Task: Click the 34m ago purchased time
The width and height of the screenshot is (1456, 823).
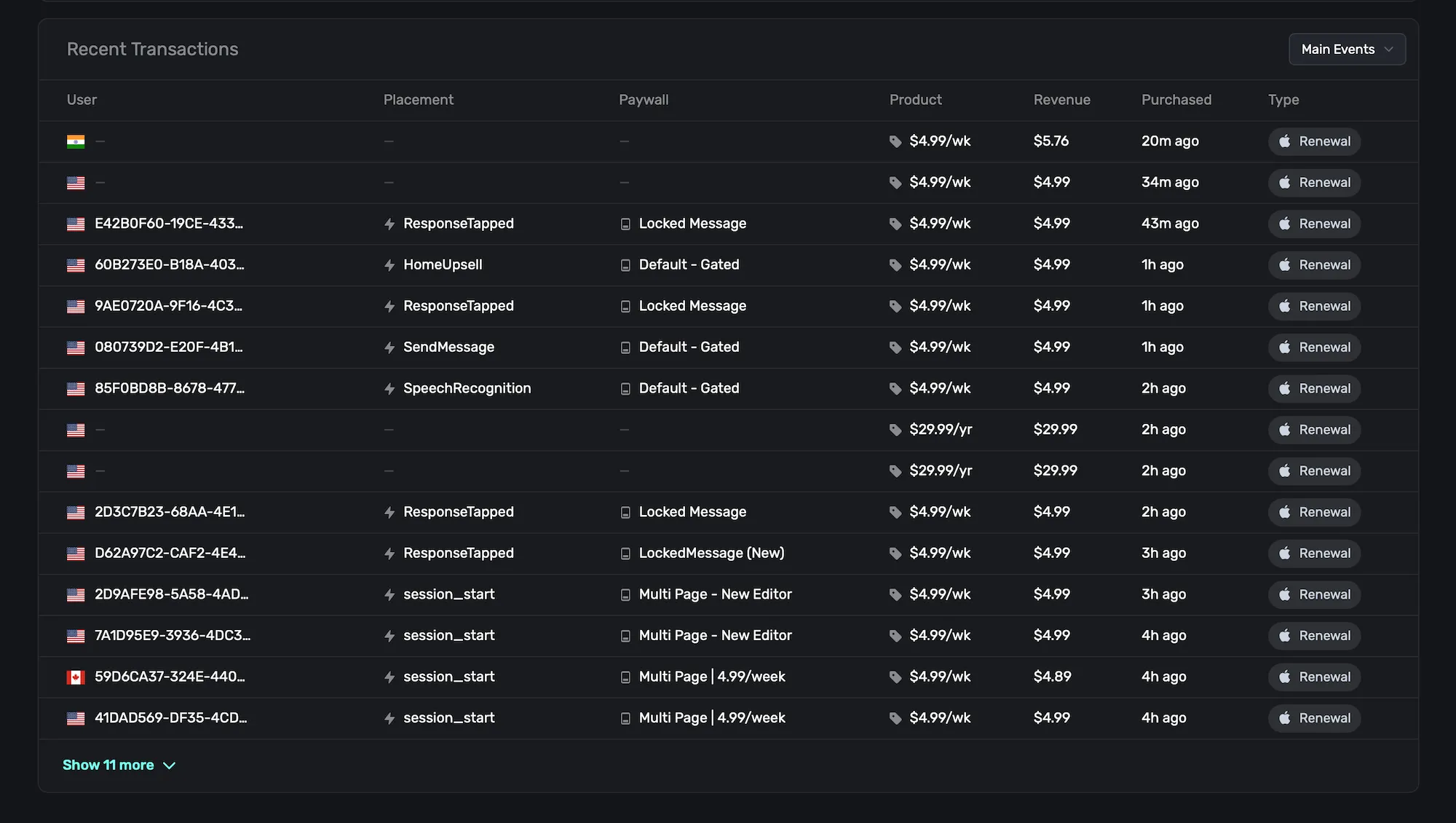Action: tap(1170, 182)
